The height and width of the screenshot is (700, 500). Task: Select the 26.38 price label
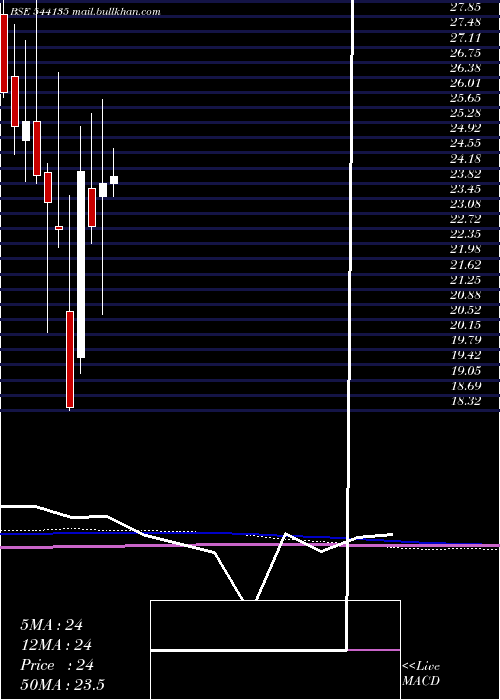coord(465,68)
